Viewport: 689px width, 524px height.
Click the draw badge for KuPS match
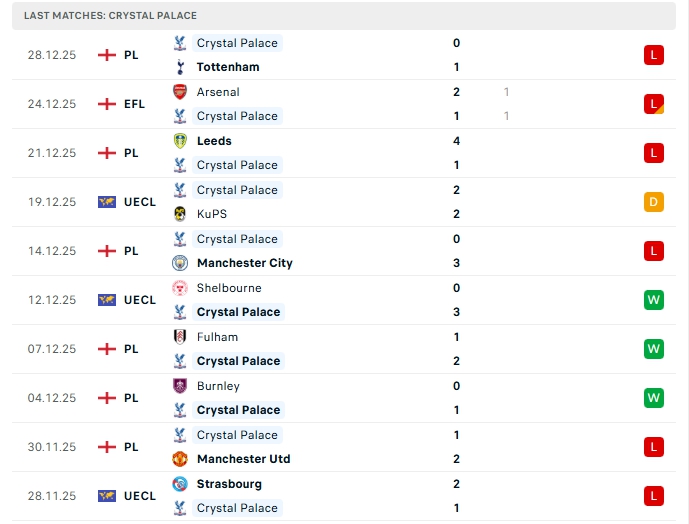(x=654, y=202)
